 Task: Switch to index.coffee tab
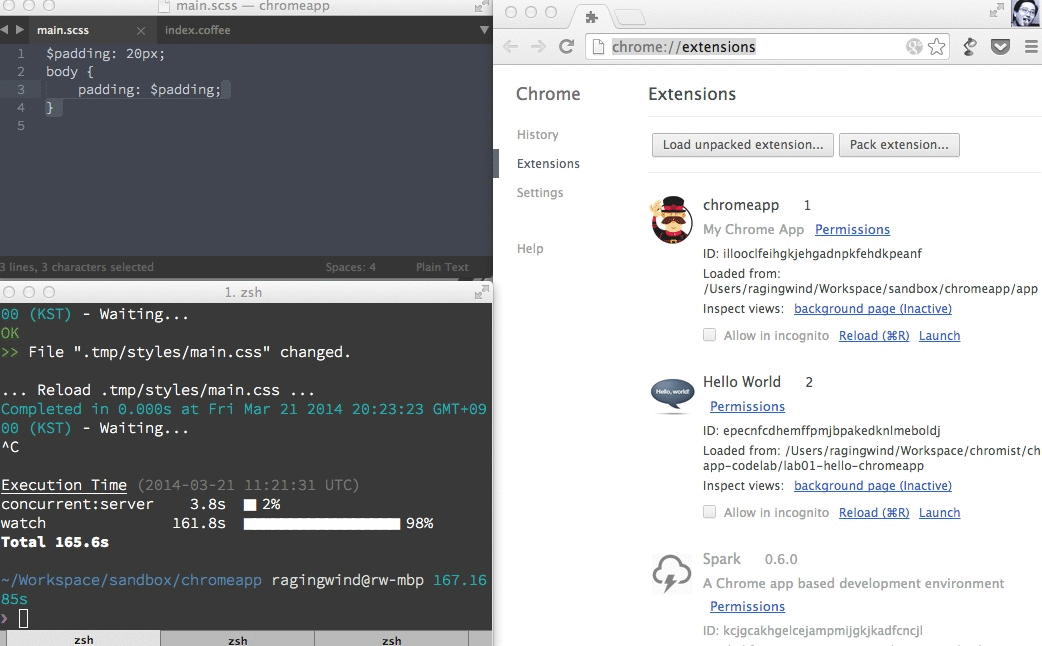[197, 30]
